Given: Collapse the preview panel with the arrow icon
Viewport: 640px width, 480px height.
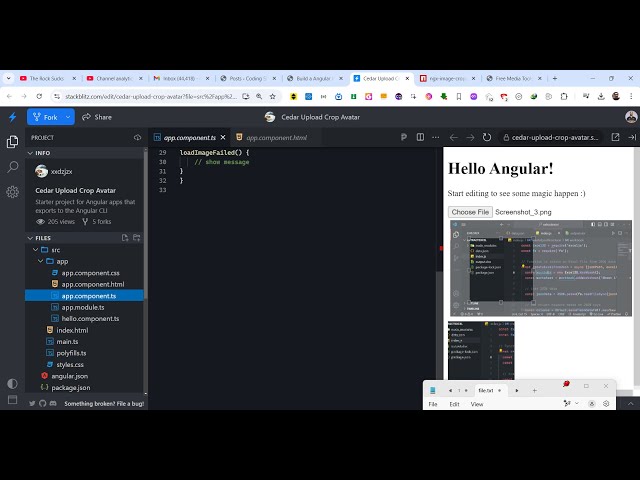Looking at the screenshot, I should [630, 137].
